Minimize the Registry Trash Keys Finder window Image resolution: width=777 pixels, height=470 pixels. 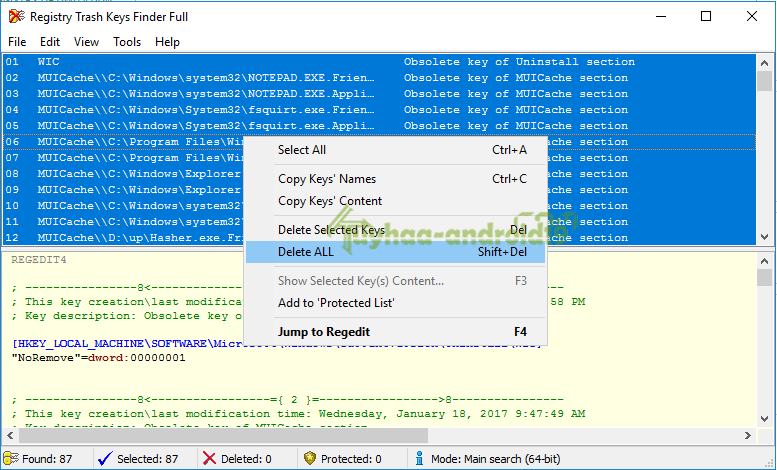coord(661,16)
